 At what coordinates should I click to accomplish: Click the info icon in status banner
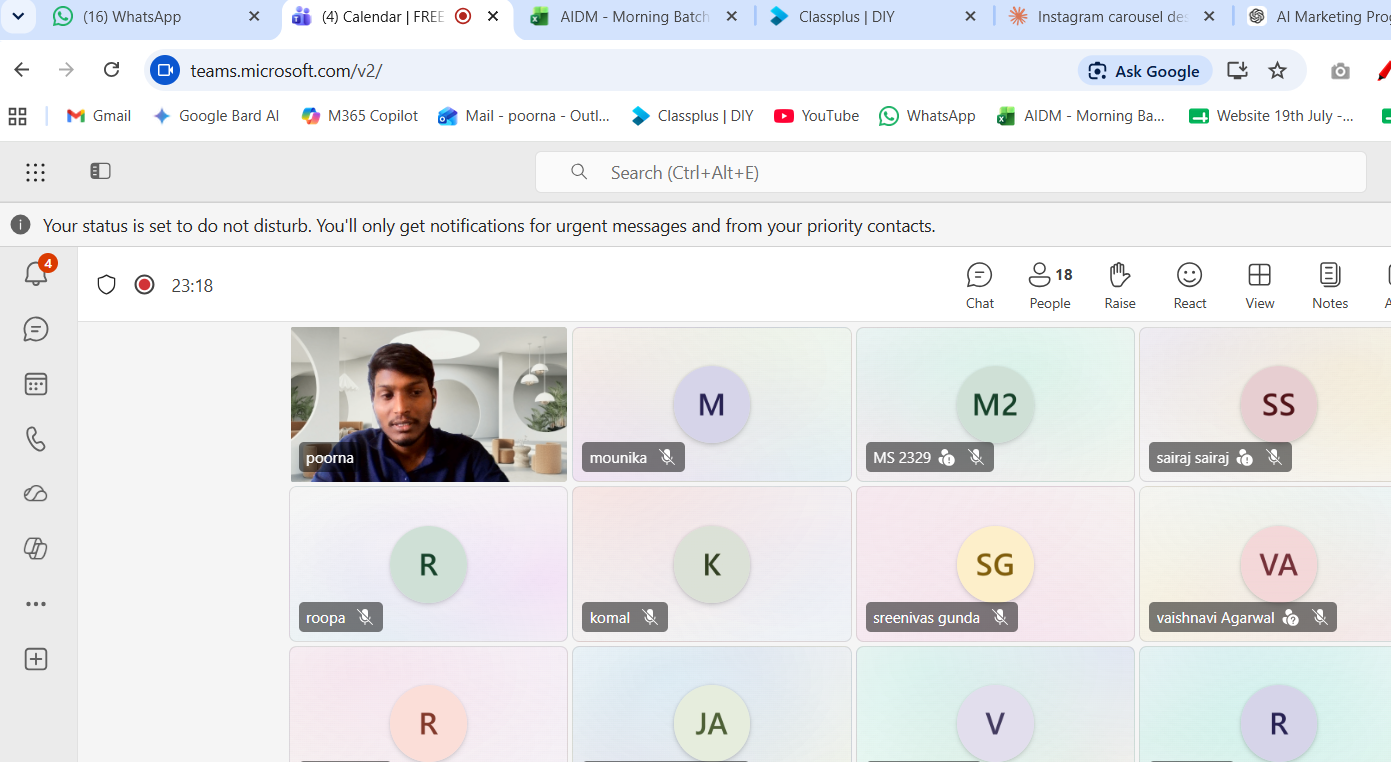(20, 225)
